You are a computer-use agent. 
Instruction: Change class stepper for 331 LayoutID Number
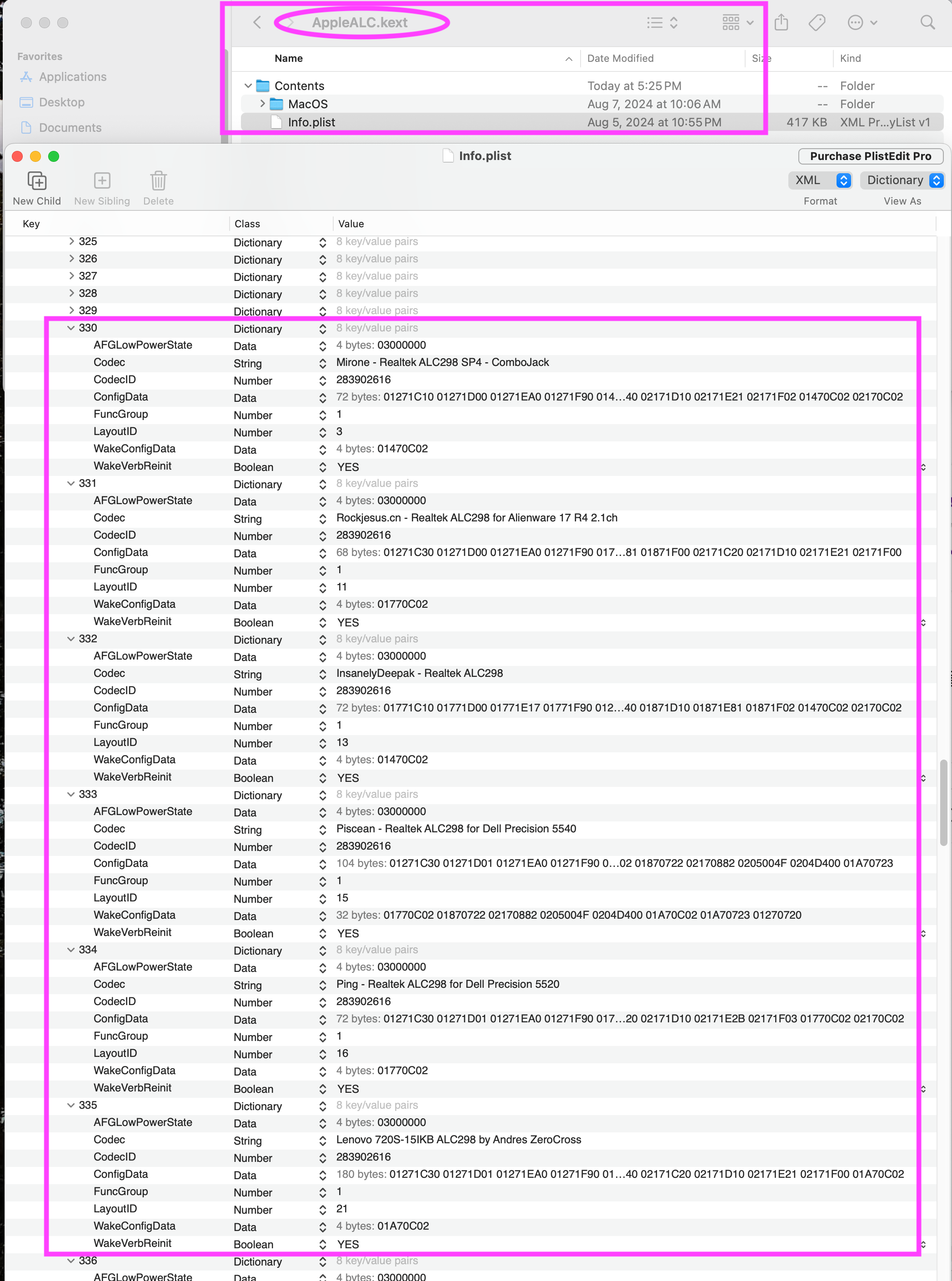point(323,588)
